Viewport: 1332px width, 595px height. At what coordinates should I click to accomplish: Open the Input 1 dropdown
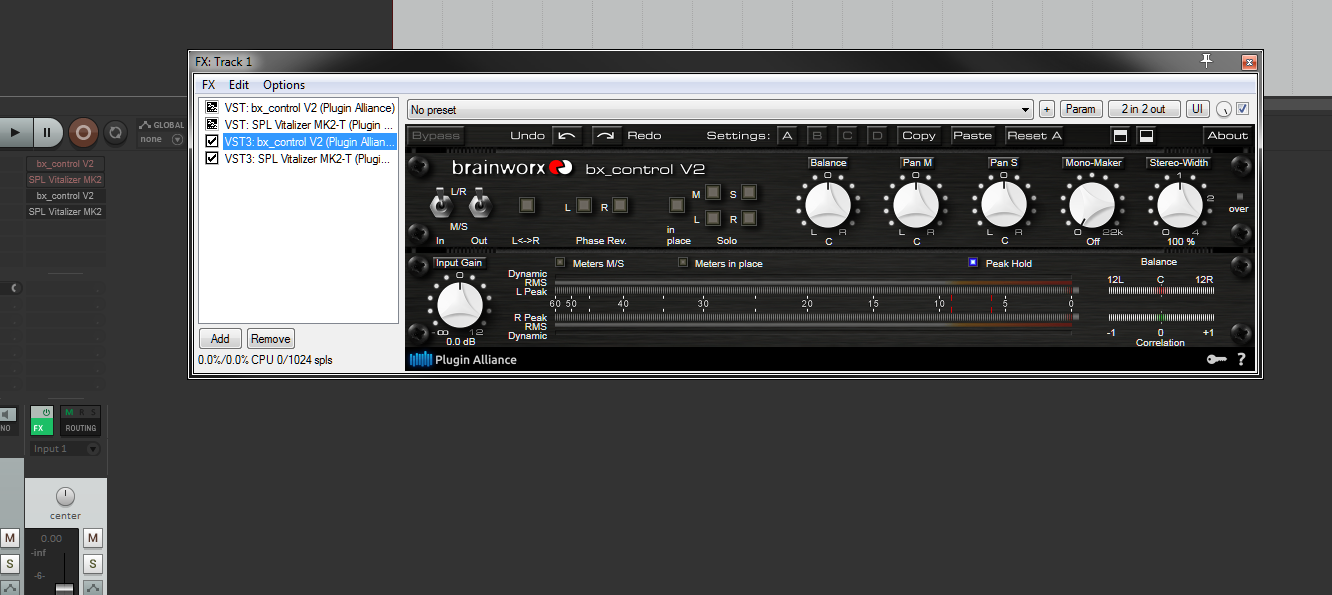click(65, 449)
